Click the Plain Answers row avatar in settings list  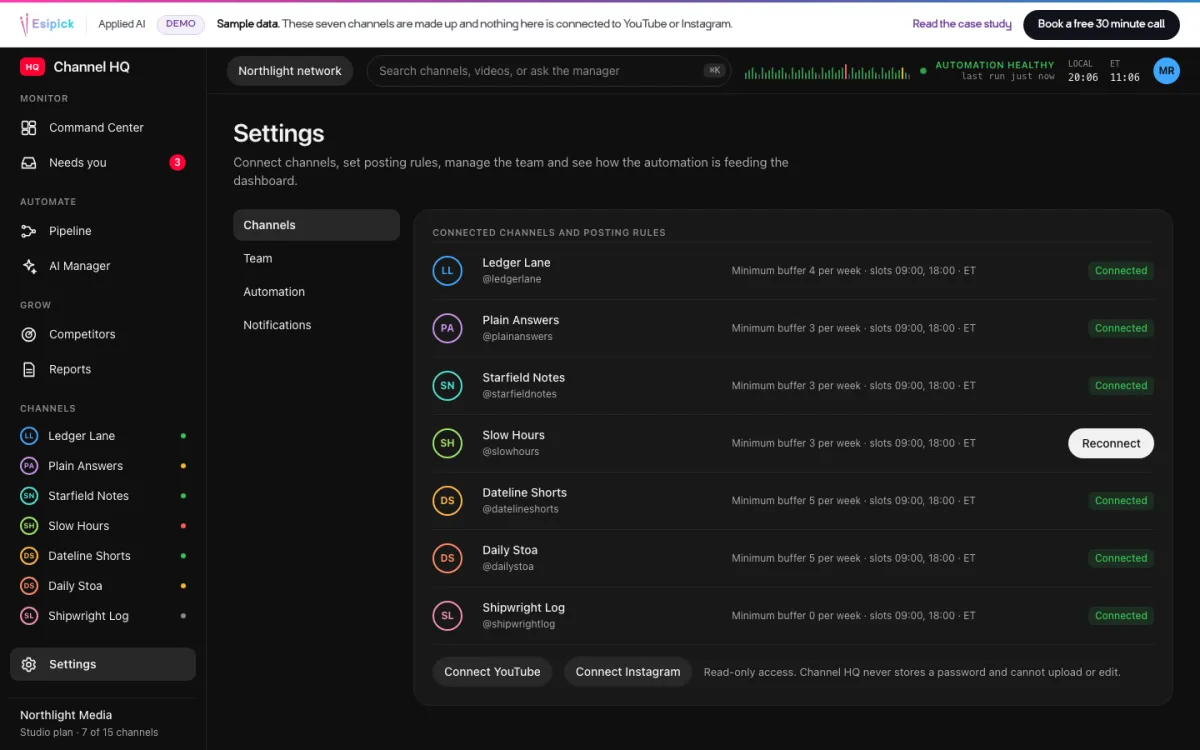(x=447, y=328)
